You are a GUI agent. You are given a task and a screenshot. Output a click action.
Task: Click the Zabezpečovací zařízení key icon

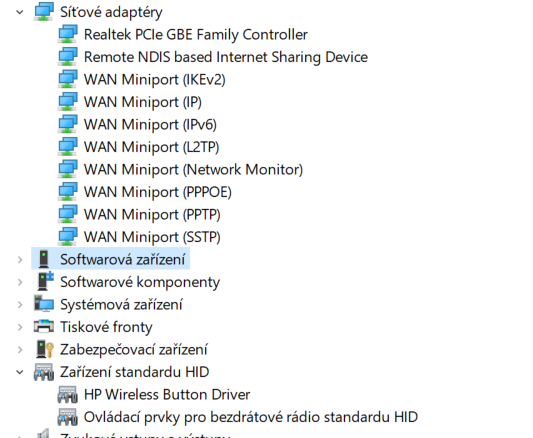[45, 349]
